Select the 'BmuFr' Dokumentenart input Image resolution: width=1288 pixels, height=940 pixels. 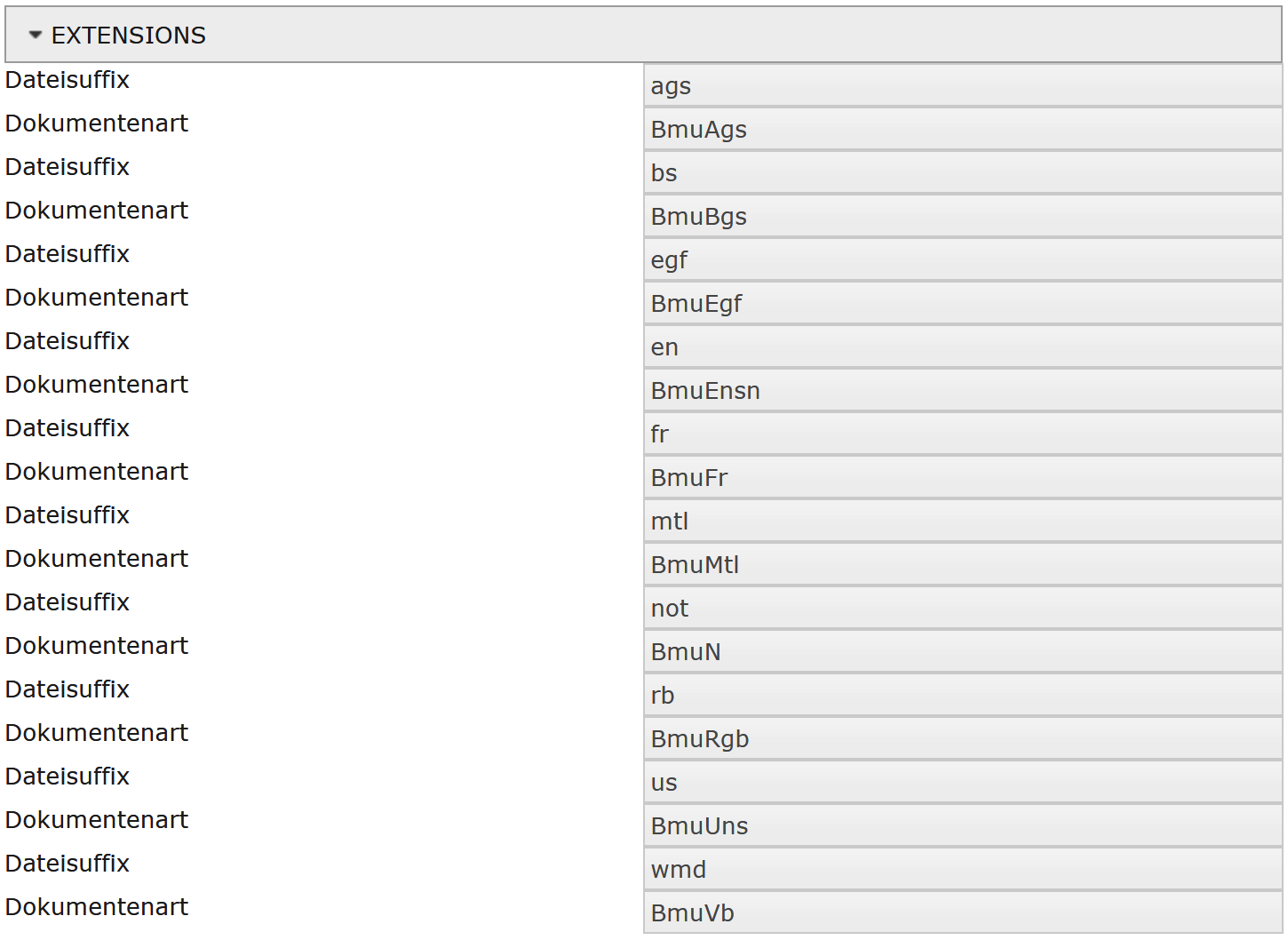pos(963,478)
